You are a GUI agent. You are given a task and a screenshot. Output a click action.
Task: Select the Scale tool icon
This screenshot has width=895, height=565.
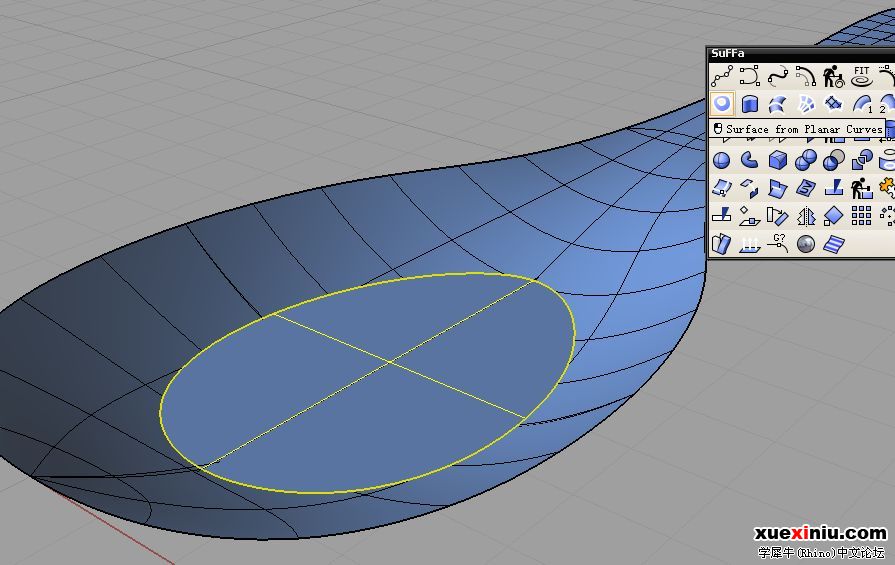[833, 216]
